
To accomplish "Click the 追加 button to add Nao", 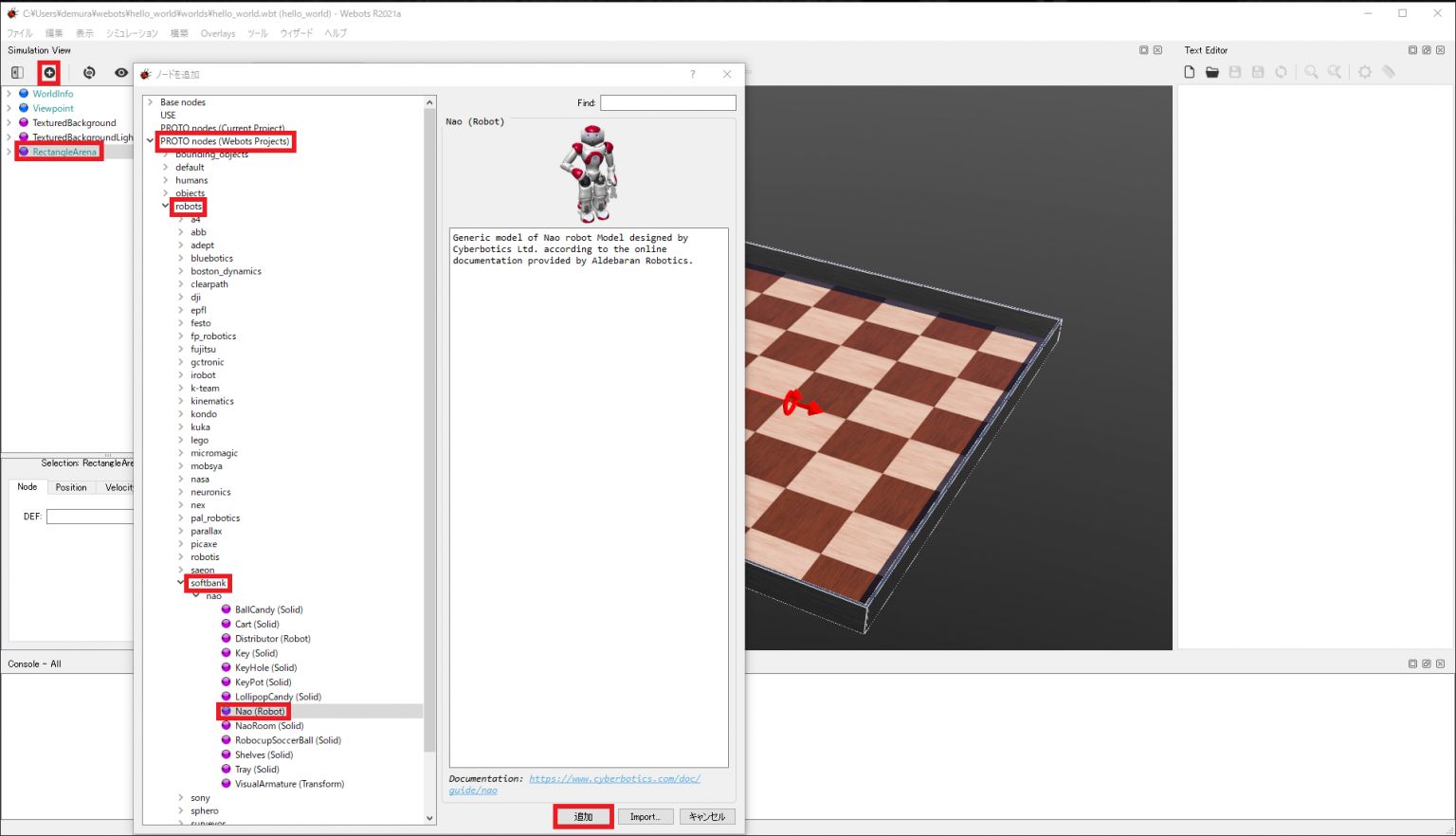I will (583, 816).
